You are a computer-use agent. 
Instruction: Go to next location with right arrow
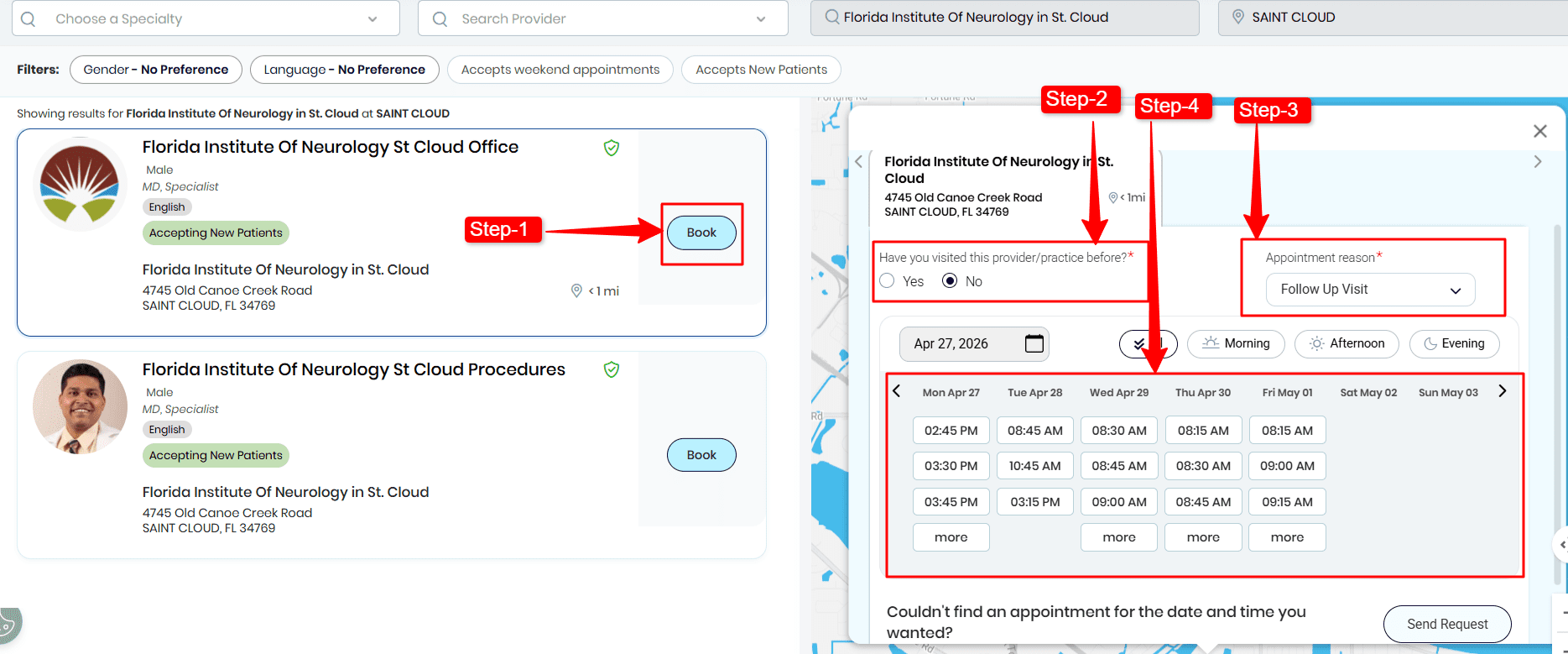pyautogui.click(x=1538, y=162)
